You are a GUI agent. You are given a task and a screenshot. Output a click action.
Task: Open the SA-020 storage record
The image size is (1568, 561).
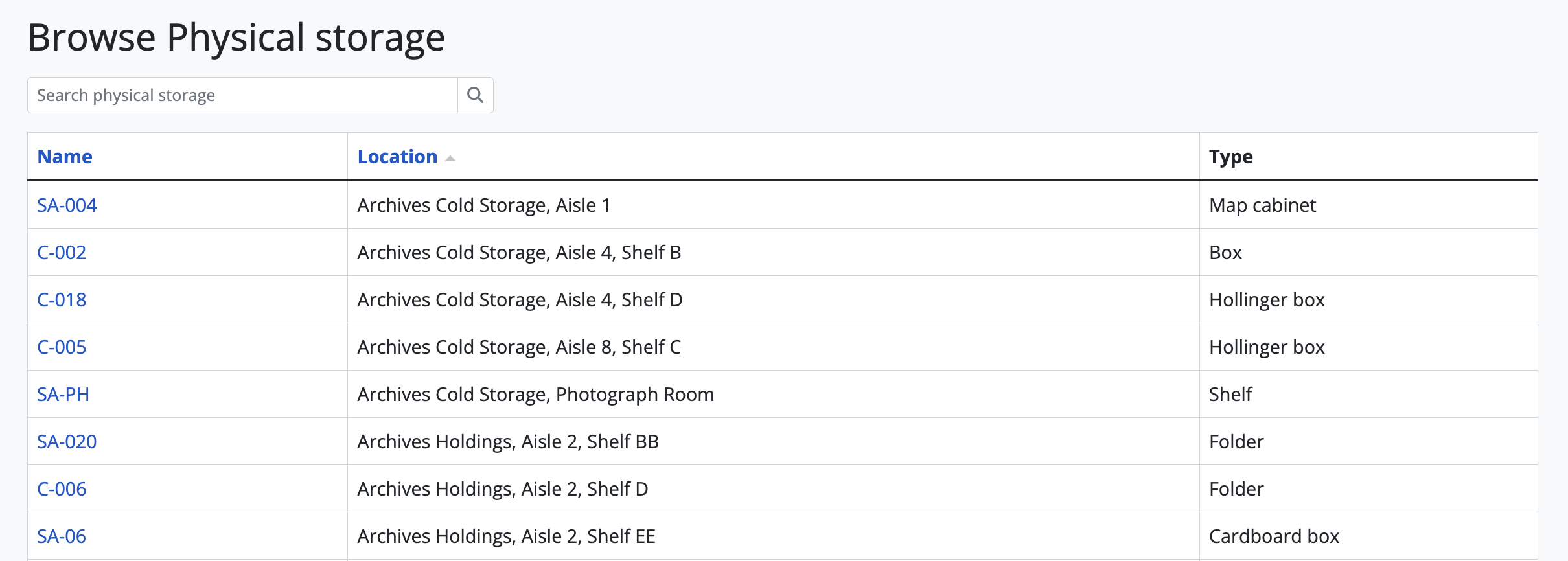point(67,442)
